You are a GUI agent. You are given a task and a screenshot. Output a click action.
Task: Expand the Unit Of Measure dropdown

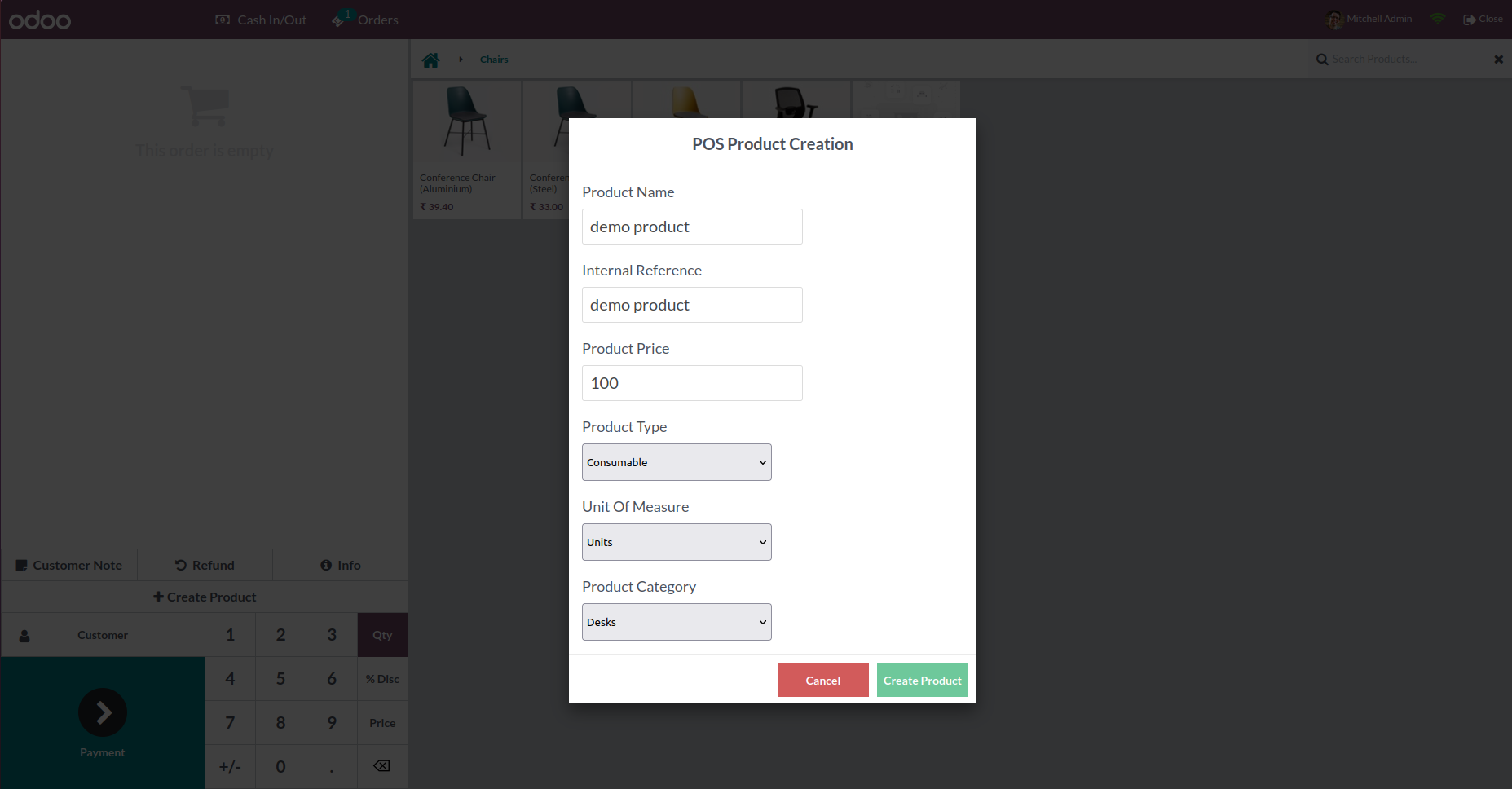(677, 542)
